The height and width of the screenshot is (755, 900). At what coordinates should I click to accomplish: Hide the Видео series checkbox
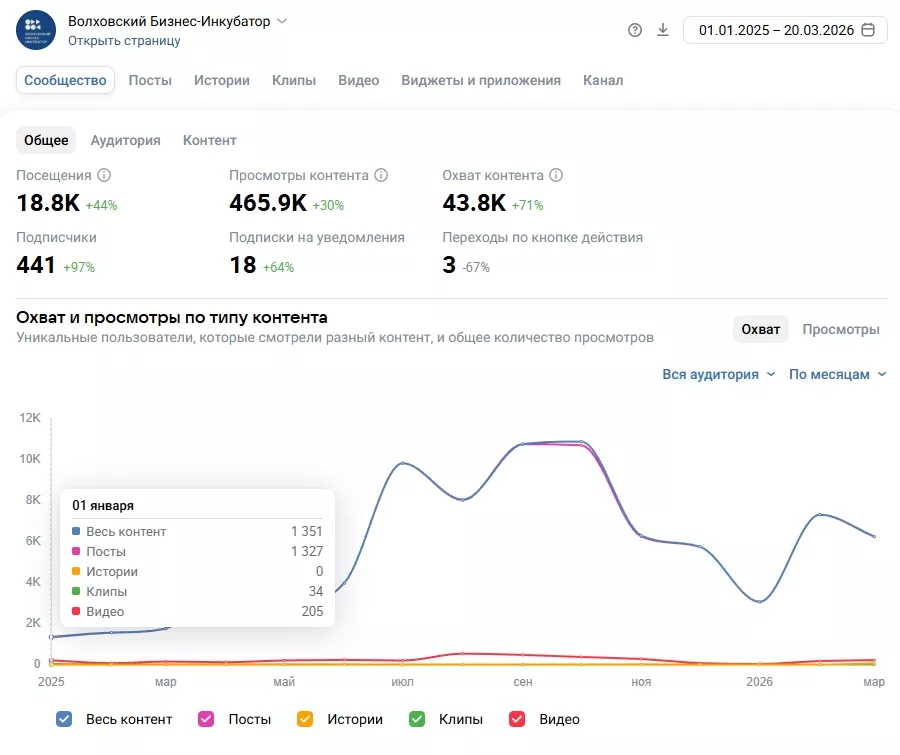tap(517, 719)
